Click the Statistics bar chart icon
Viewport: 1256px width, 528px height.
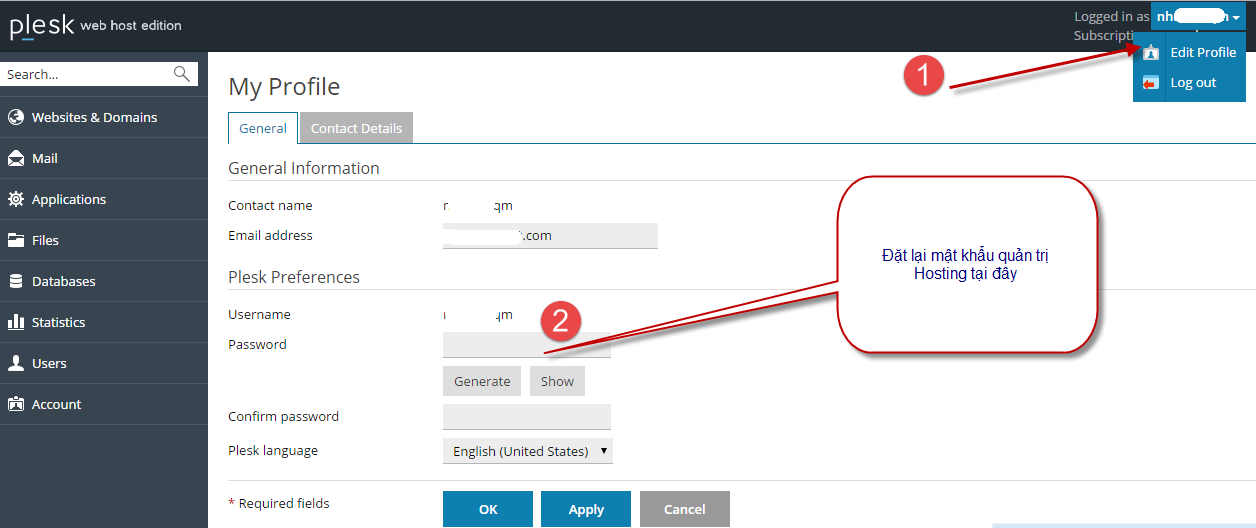point(15,322)
